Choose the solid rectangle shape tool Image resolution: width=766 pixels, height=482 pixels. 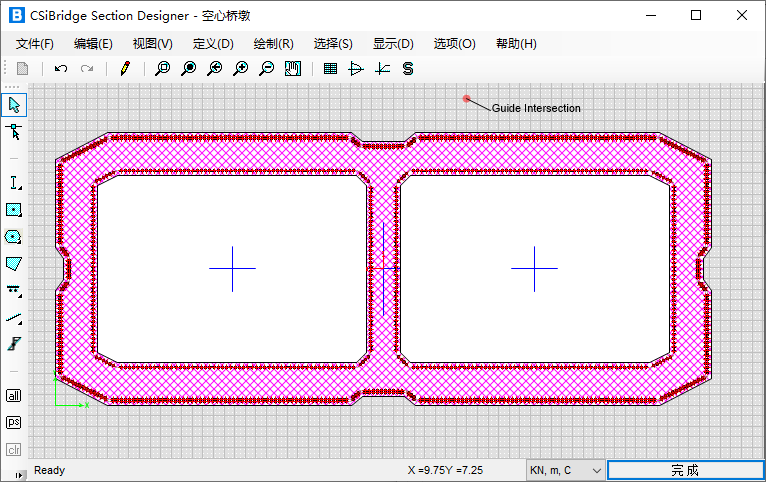tap(14, 210)
